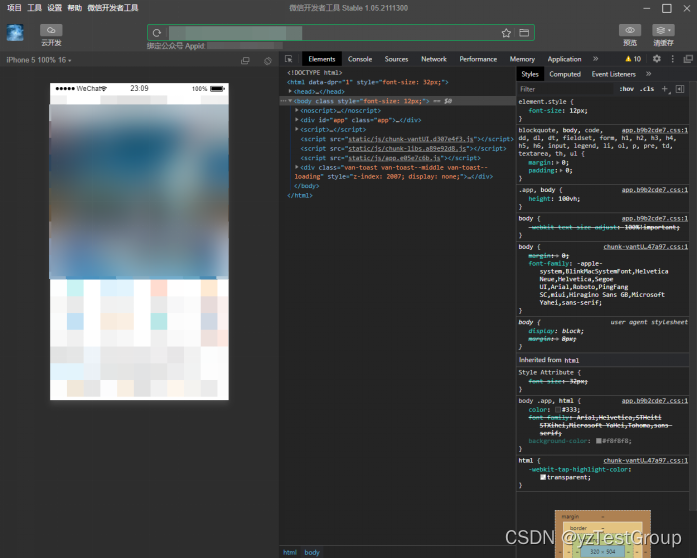Expand margin shorthand in blockquote rule
This screenshot has height=558, width=698.
[558, 163]
